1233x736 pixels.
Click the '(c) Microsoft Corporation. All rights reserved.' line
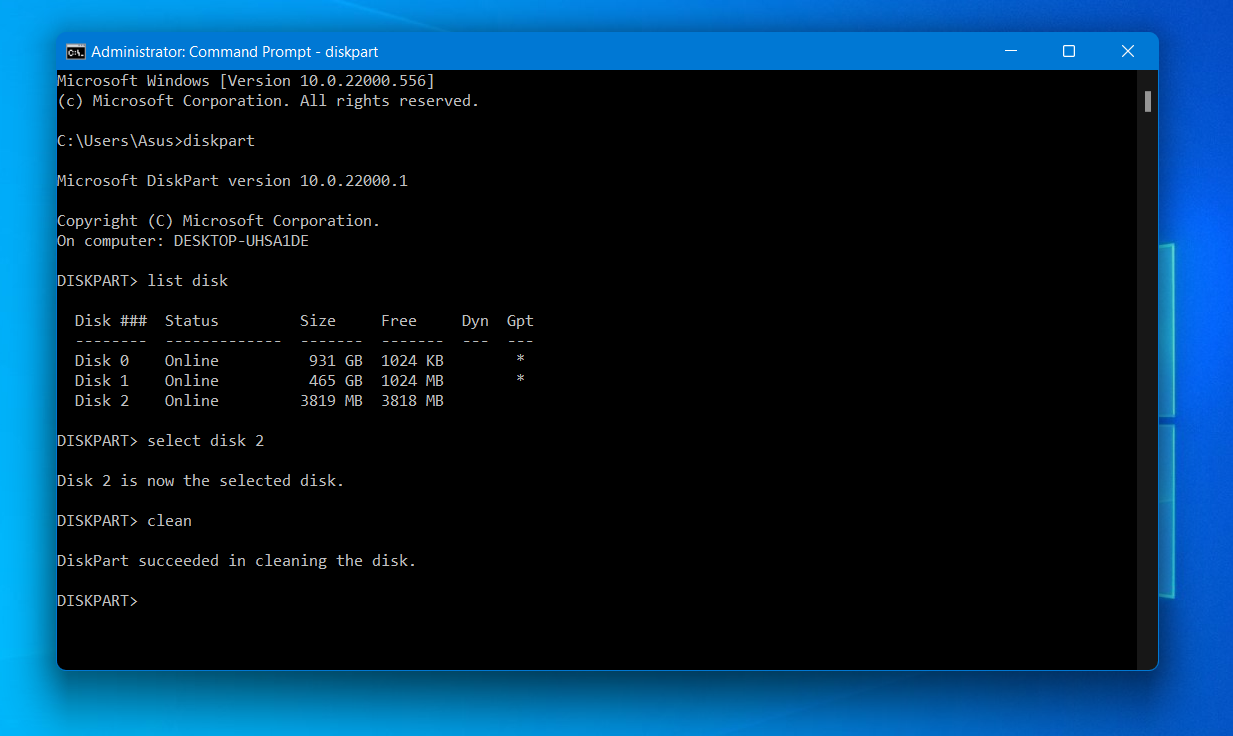pyautogui.click(x=268, y=101)
